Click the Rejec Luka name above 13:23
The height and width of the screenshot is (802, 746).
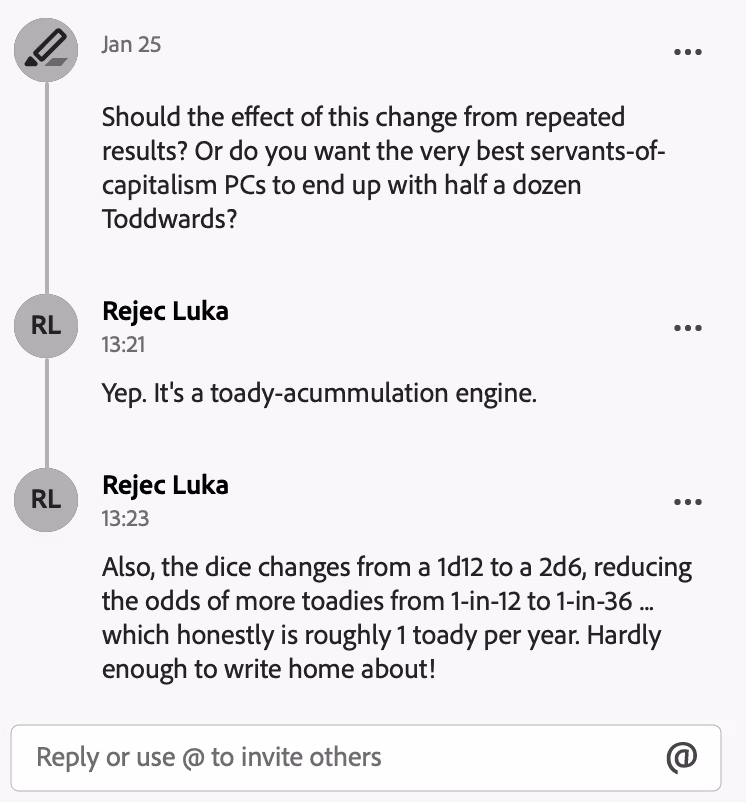pos(165,485)
